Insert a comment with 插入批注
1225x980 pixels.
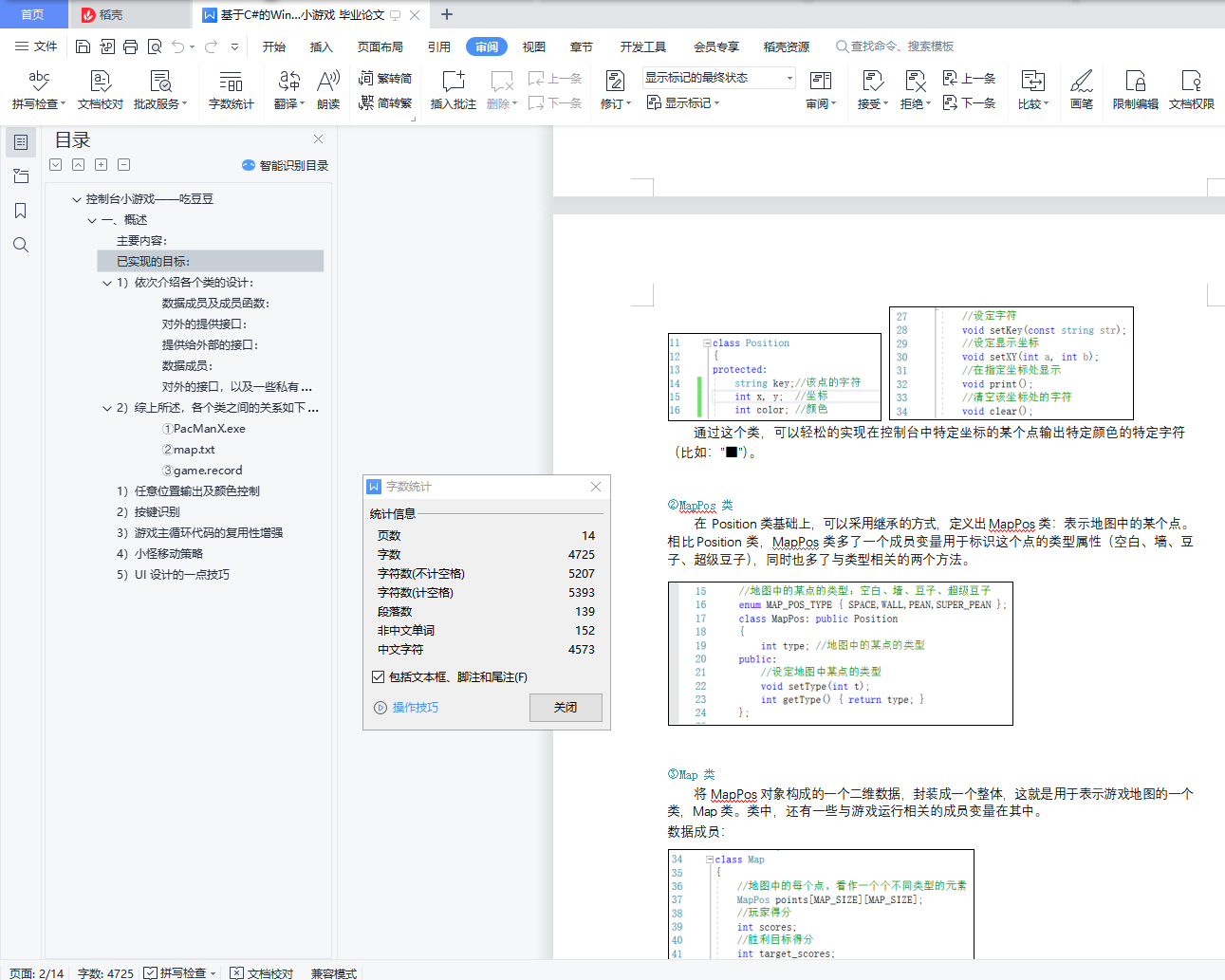(454, 90)
